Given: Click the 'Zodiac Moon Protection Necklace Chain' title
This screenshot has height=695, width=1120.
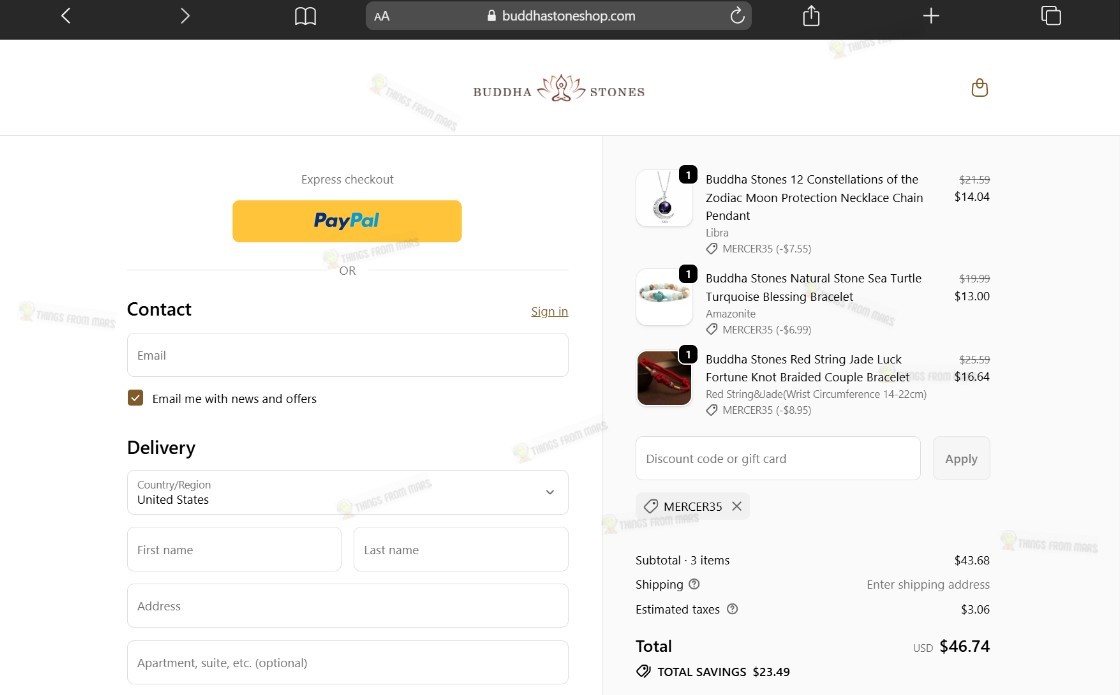Looking at the screenshot, I should coord(814,198).
